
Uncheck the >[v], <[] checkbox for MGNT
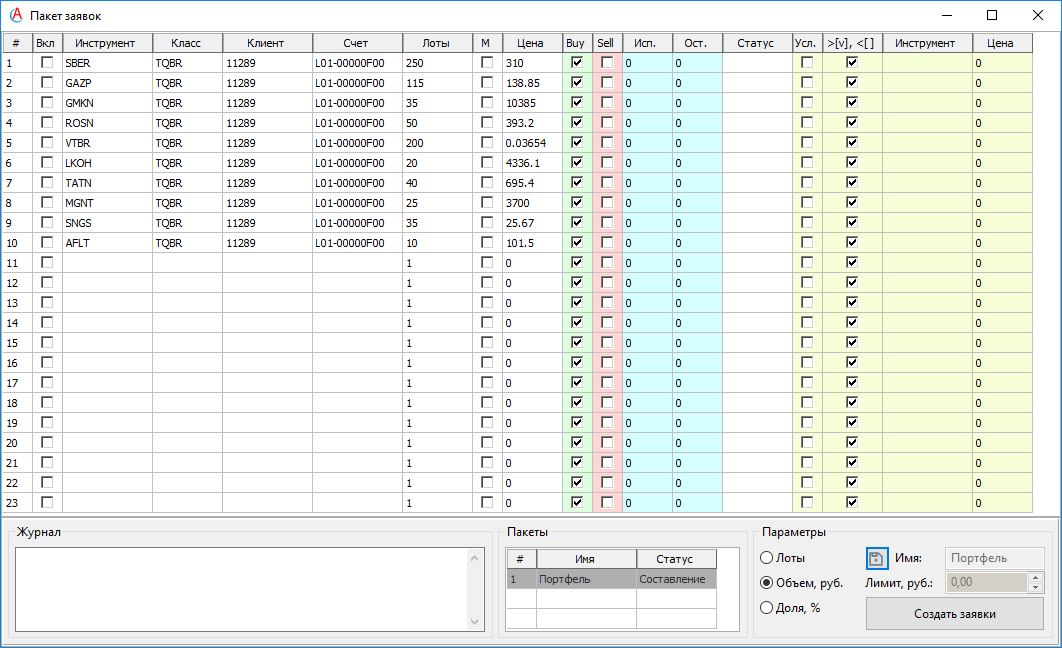pos(852,202)
